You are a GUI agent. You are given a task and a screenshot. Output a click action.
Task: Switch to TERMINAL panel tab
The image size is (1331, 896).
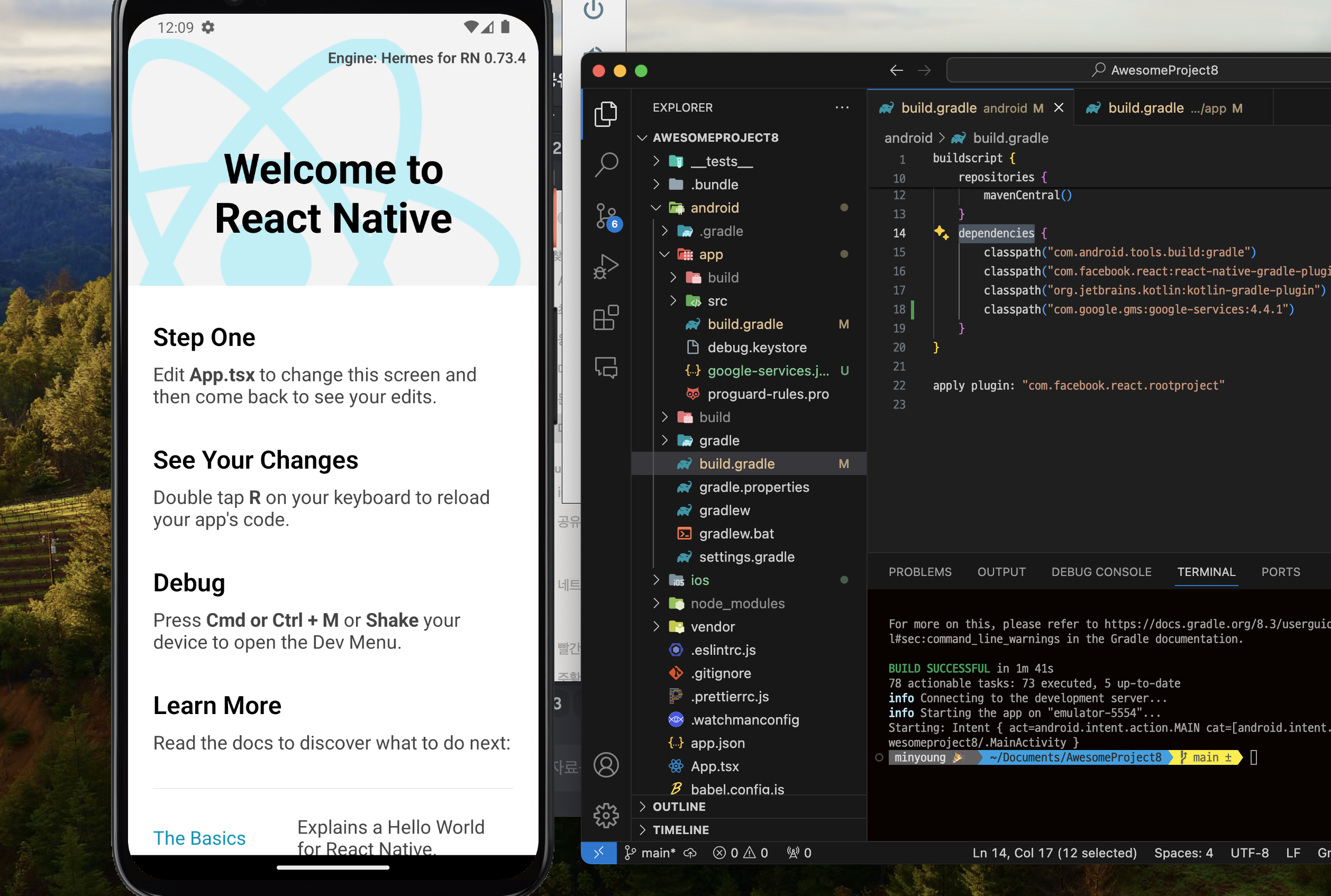1206,571
